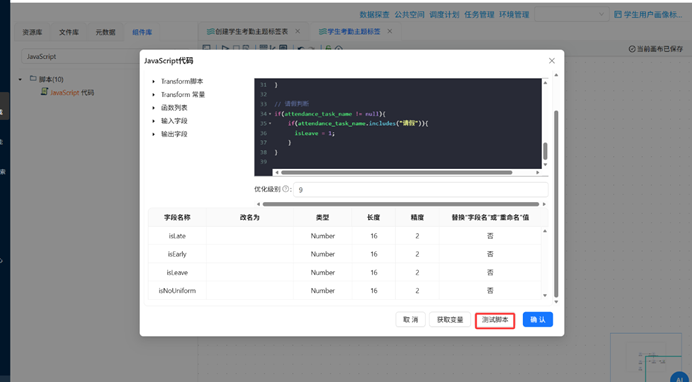
Task: Select the isNoUniform field name cell
Action: [x=177, y=291]
